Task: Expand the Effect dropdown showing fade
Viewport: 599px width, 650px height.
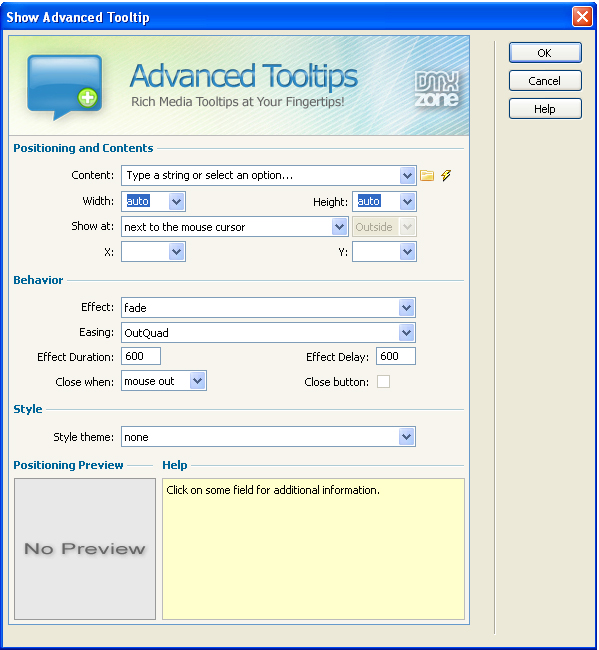Action: (x=407, y=308)
